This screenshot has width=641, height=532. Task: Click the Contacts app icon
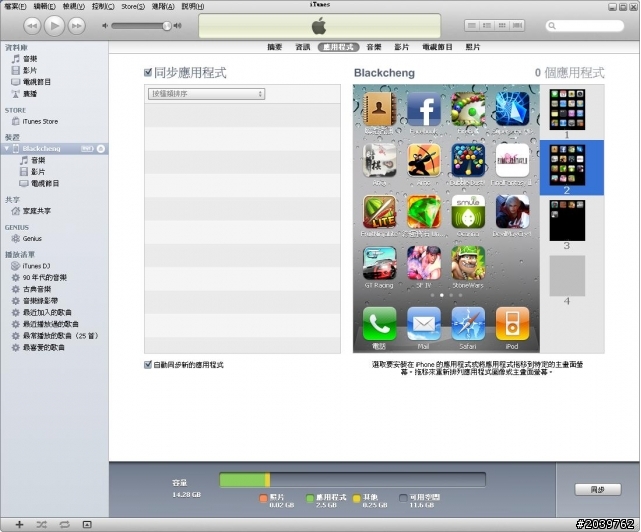click(379, 109)
